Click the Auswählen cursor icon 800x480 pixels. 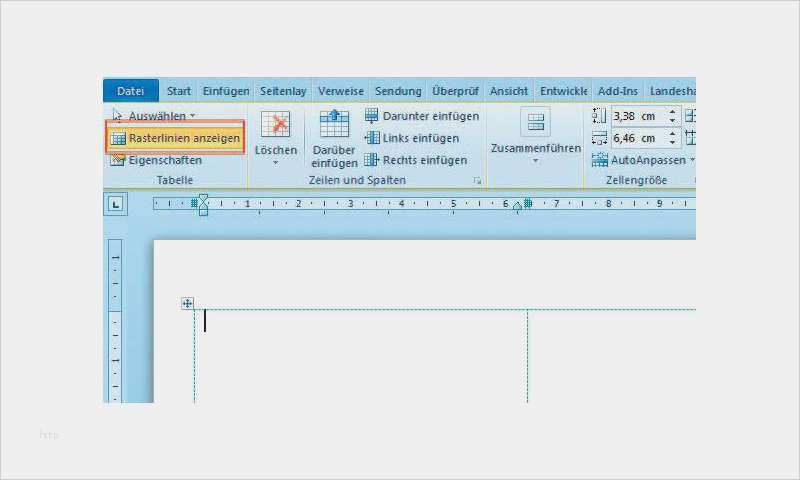click(x=117, y=115)
